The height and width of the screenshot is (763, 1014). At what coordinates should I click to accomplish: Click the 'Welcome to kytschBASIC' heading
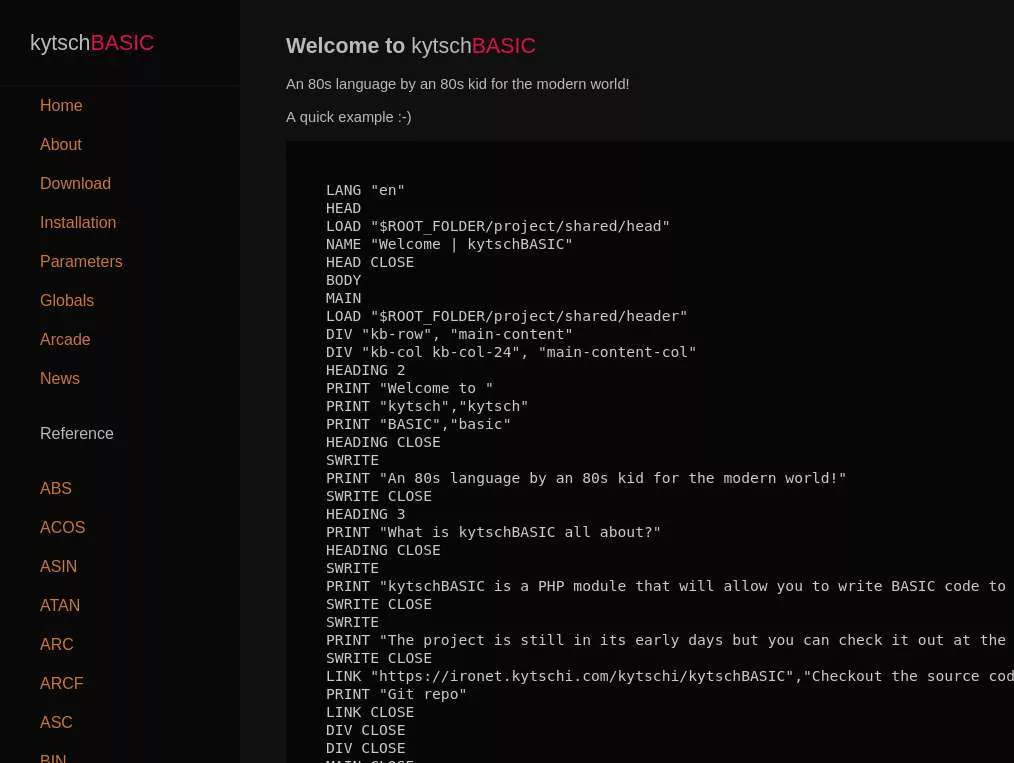click(411, 46)
